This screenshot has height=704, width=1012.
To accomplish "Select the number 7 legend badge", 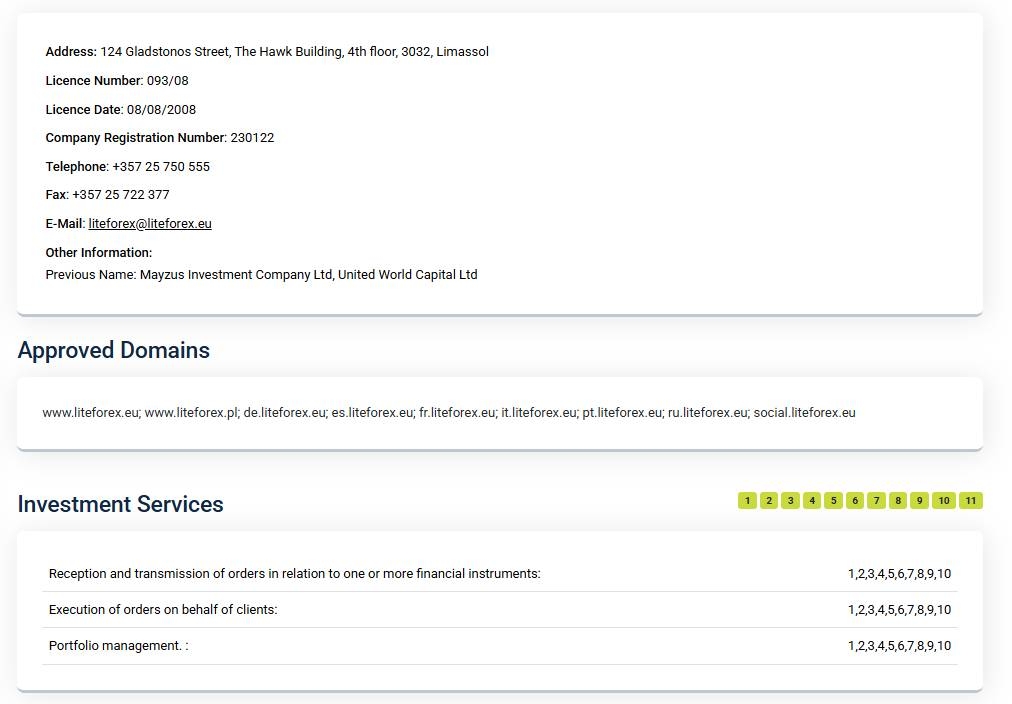I will (876, 501).
